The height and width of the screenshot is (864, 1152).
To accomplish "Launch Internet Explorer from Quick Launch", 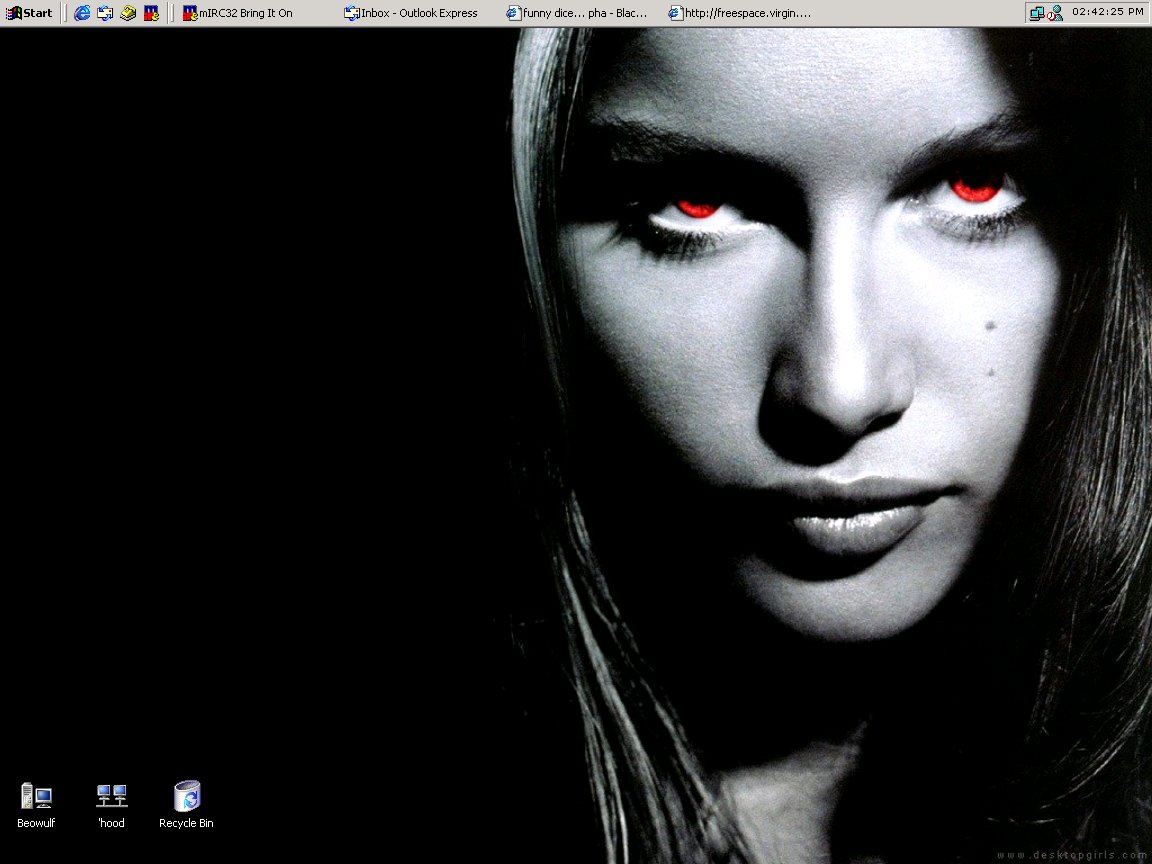I will [82, 13].
